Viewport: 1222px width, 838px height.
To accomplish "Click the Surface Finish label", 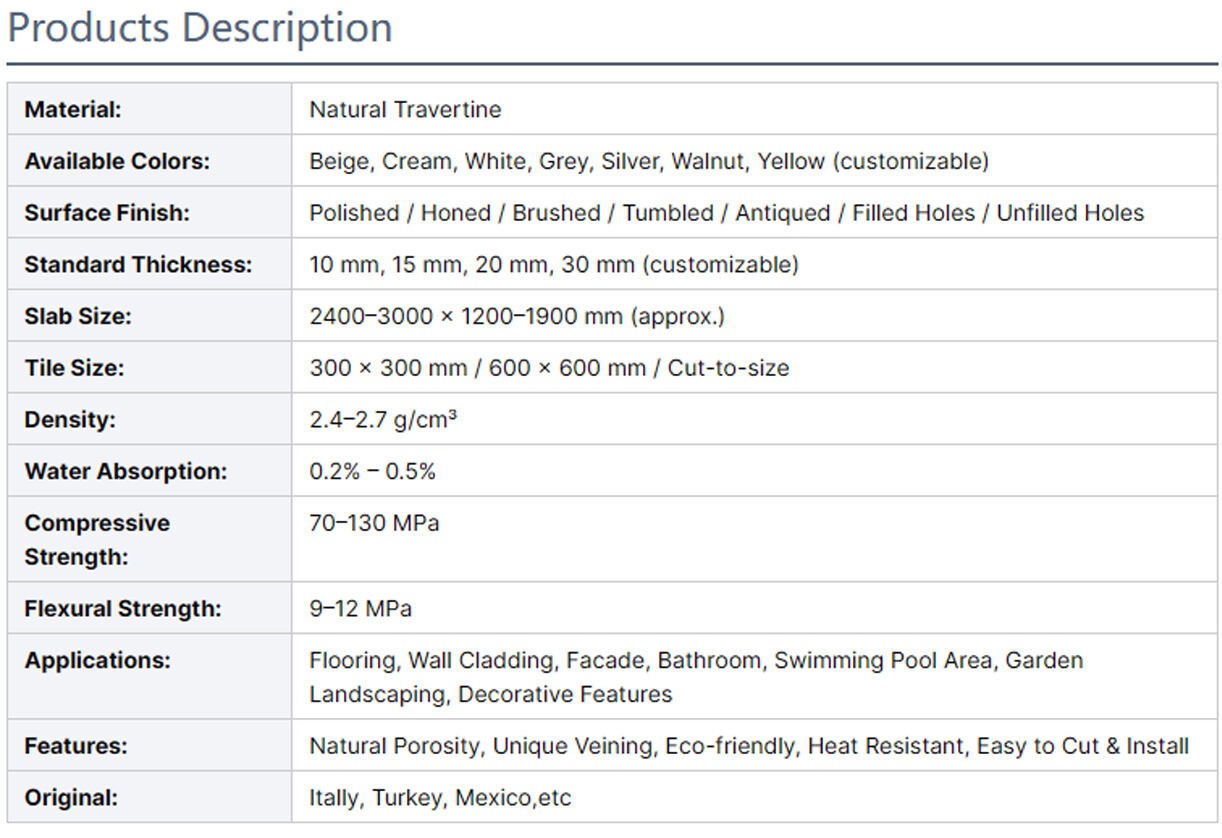I will coord(107,213).
